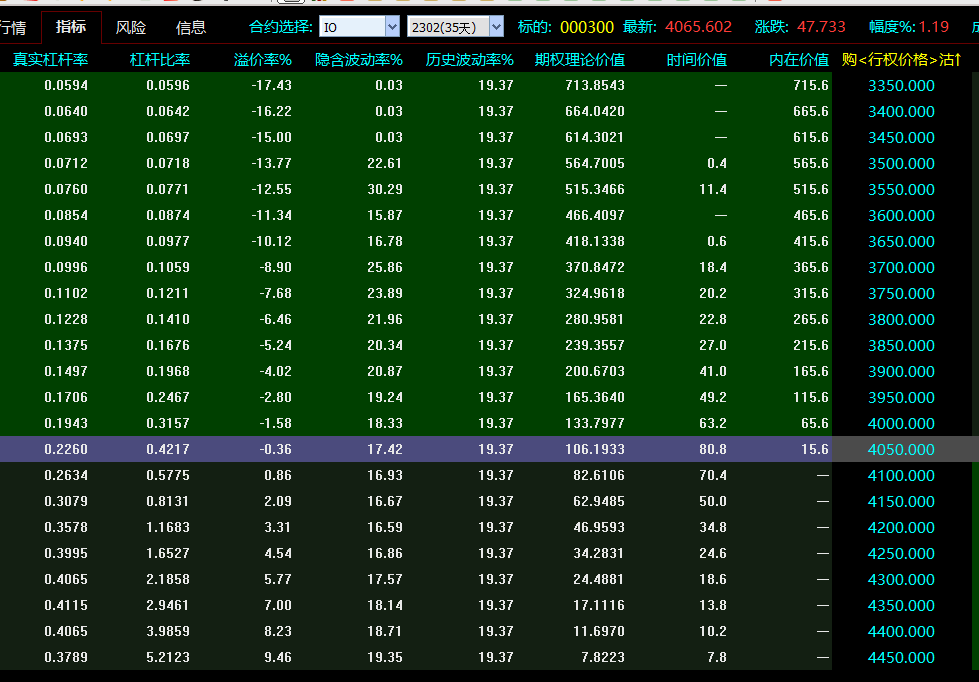This screenshot has height=682, width=979.
Task: Click the 4000.000 strike price cell
Action: tap(901, 424)
